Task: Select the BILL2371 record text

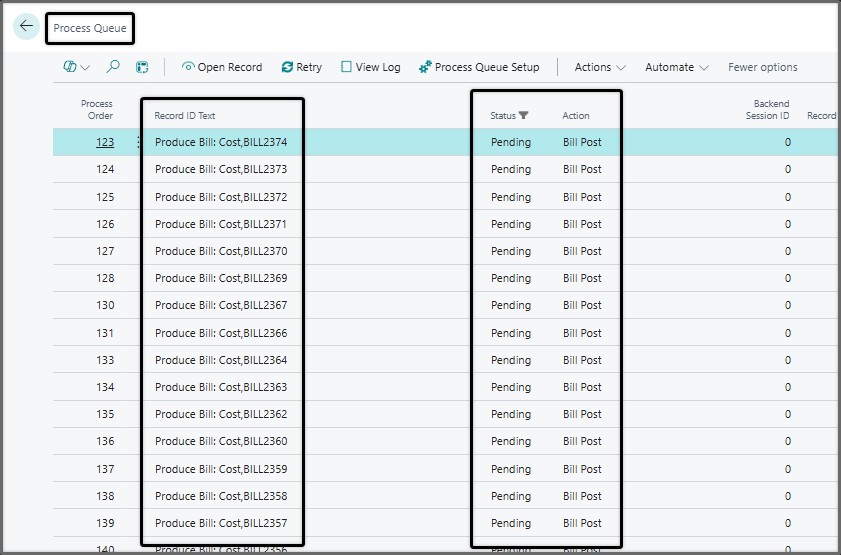Action: coord(221,224)
